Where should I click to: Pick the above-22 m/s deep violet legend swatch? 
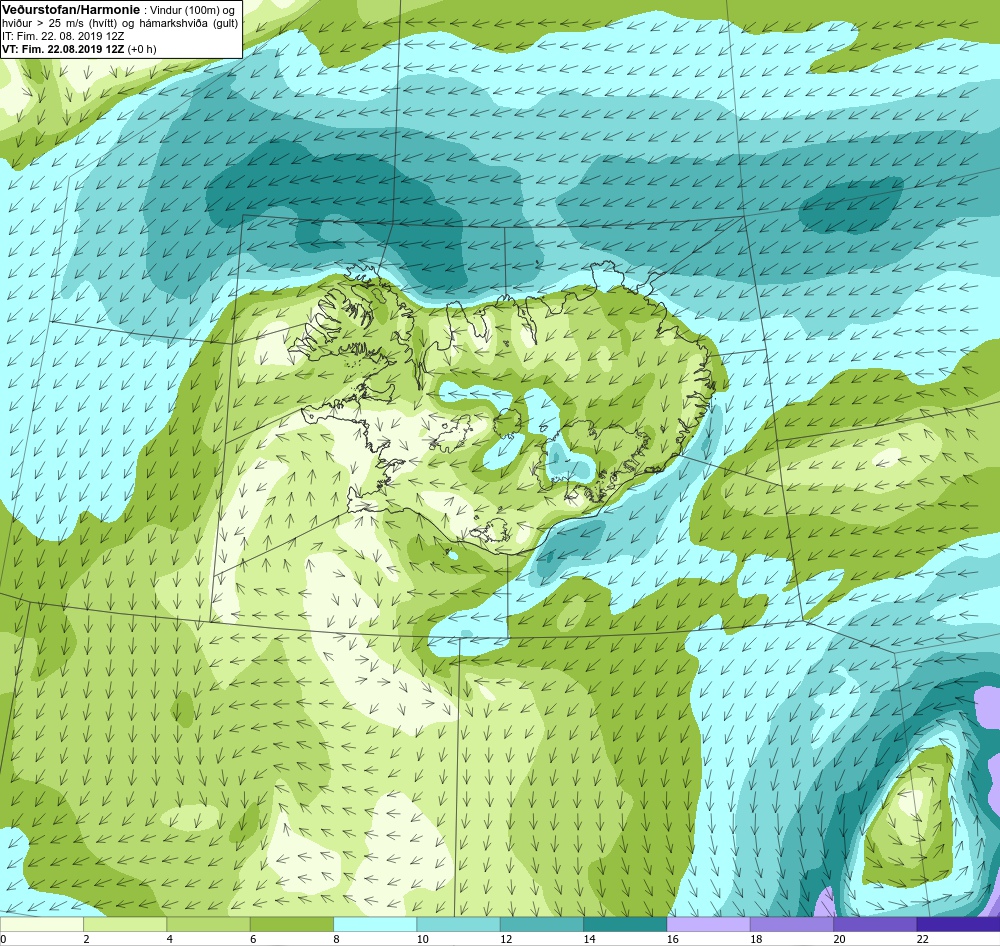pos(958,924)
